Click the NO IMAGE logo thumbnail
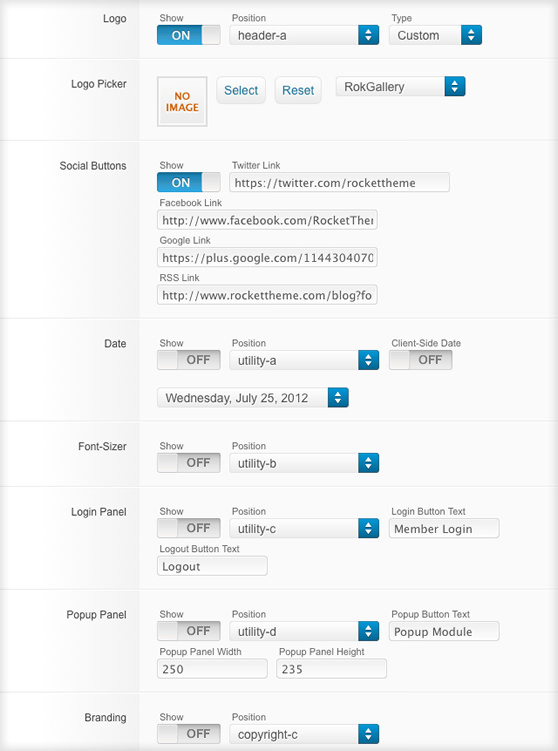 click(x=182, y=102)
